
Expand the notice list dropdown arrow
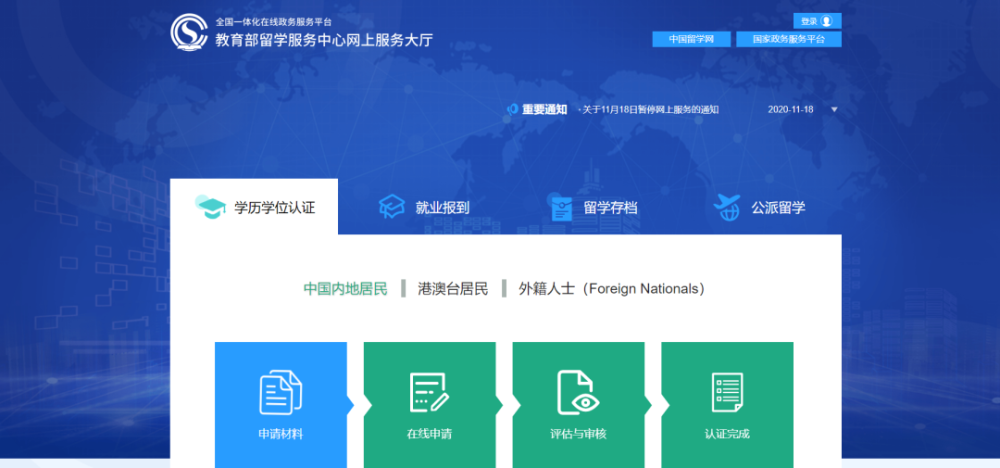point(834,110)
